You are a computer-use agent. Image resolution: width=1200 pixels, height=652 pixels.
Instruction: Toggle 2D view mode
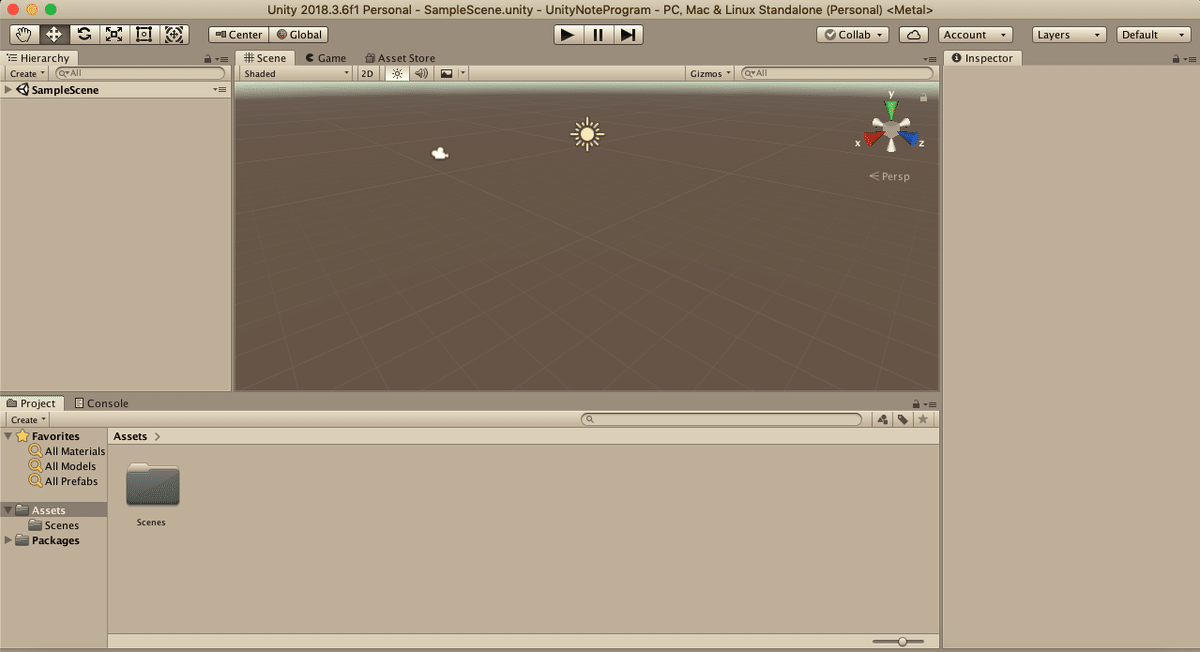click(x=368, y=73)
